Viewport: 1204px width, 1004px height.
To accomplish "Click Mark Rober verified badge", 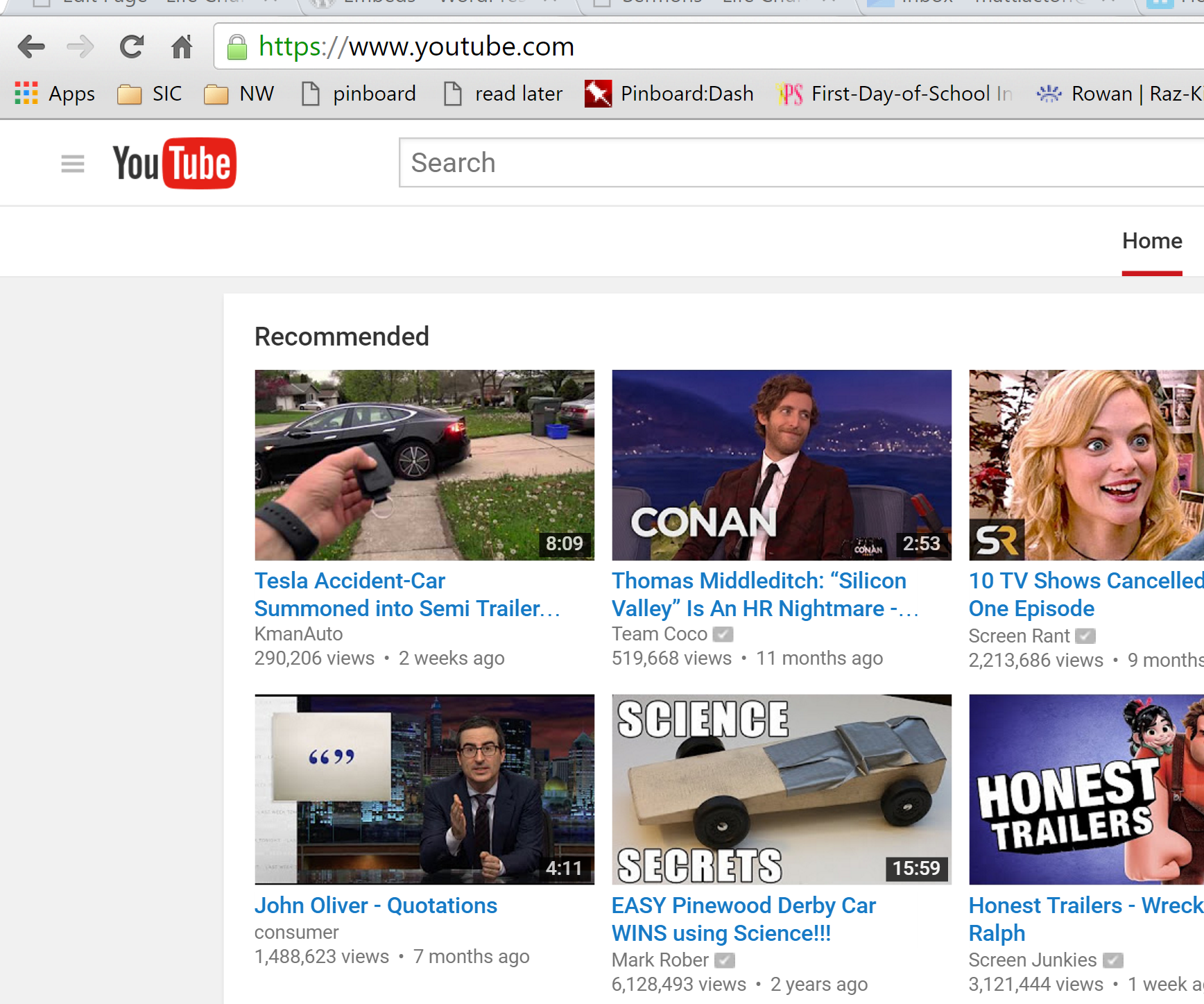I will tap(725, 960).
